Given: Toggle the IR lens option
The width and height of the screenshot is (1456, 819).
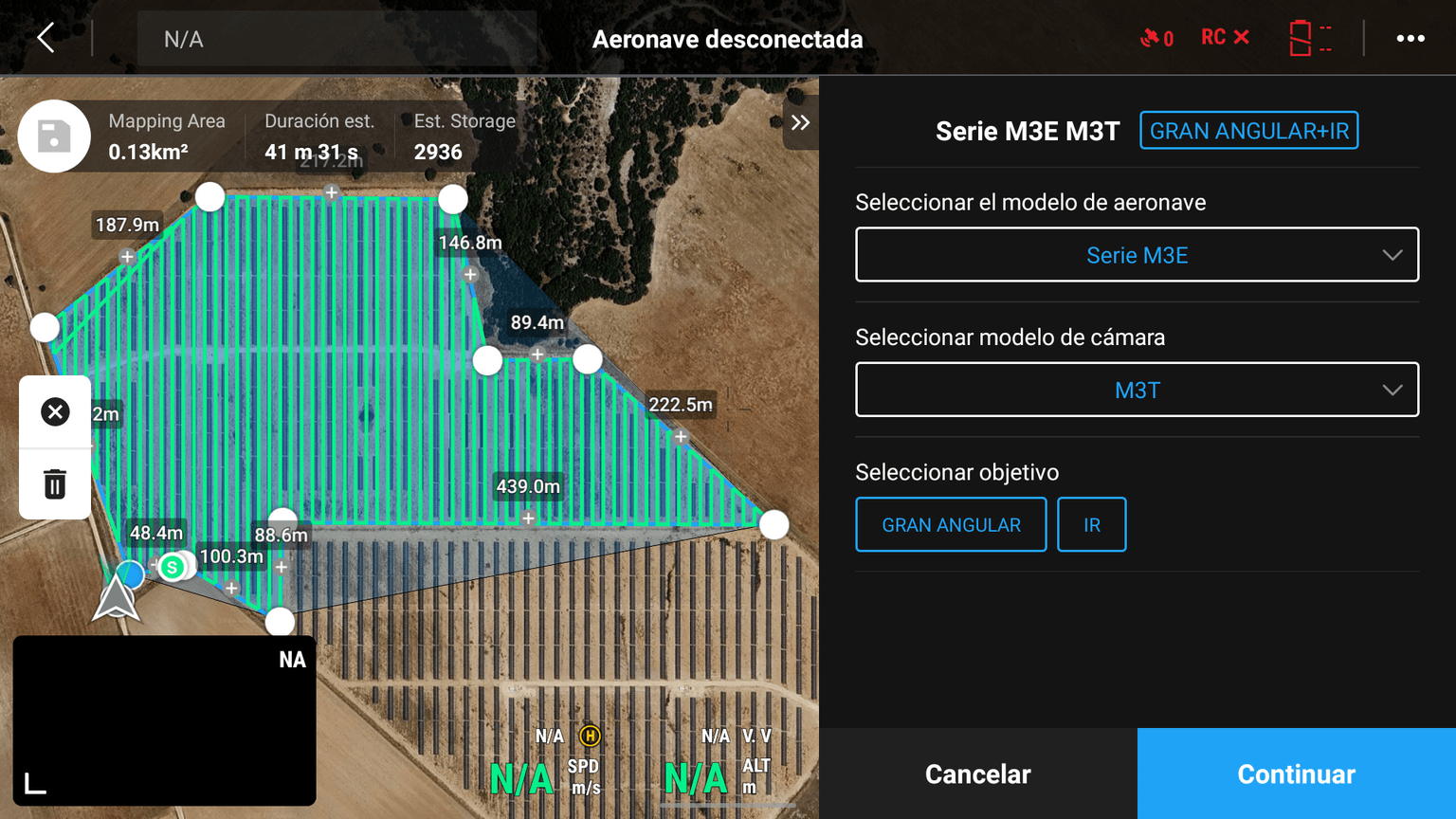Looking at the screenshot, I should (1092, 524).
